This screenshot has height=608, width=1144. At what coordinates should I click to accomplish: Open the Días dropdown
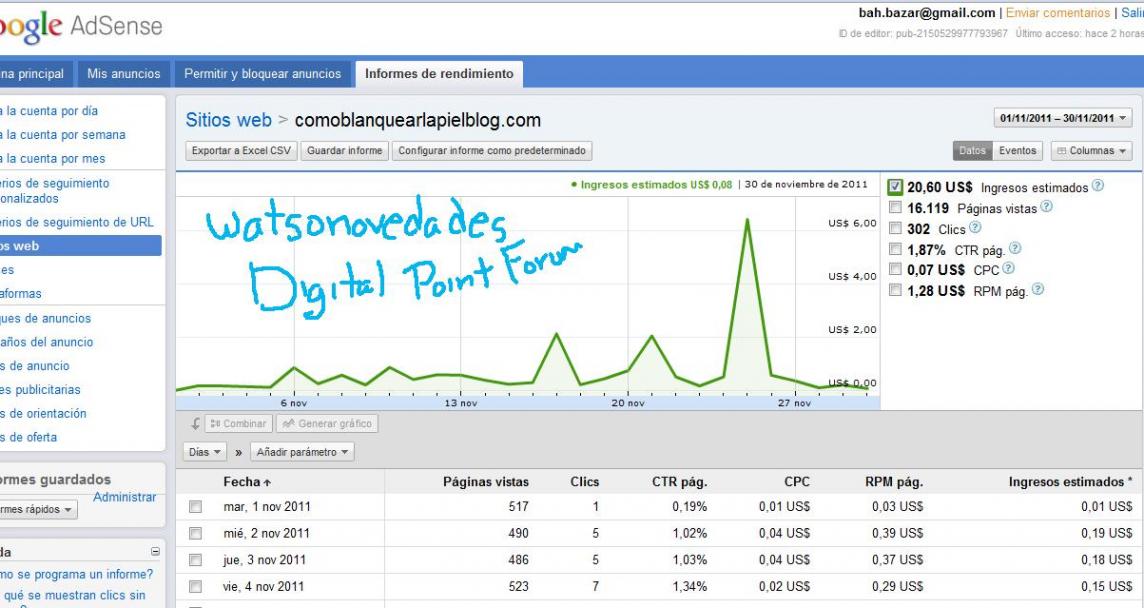pyautogui.click(x=204, y=452)
